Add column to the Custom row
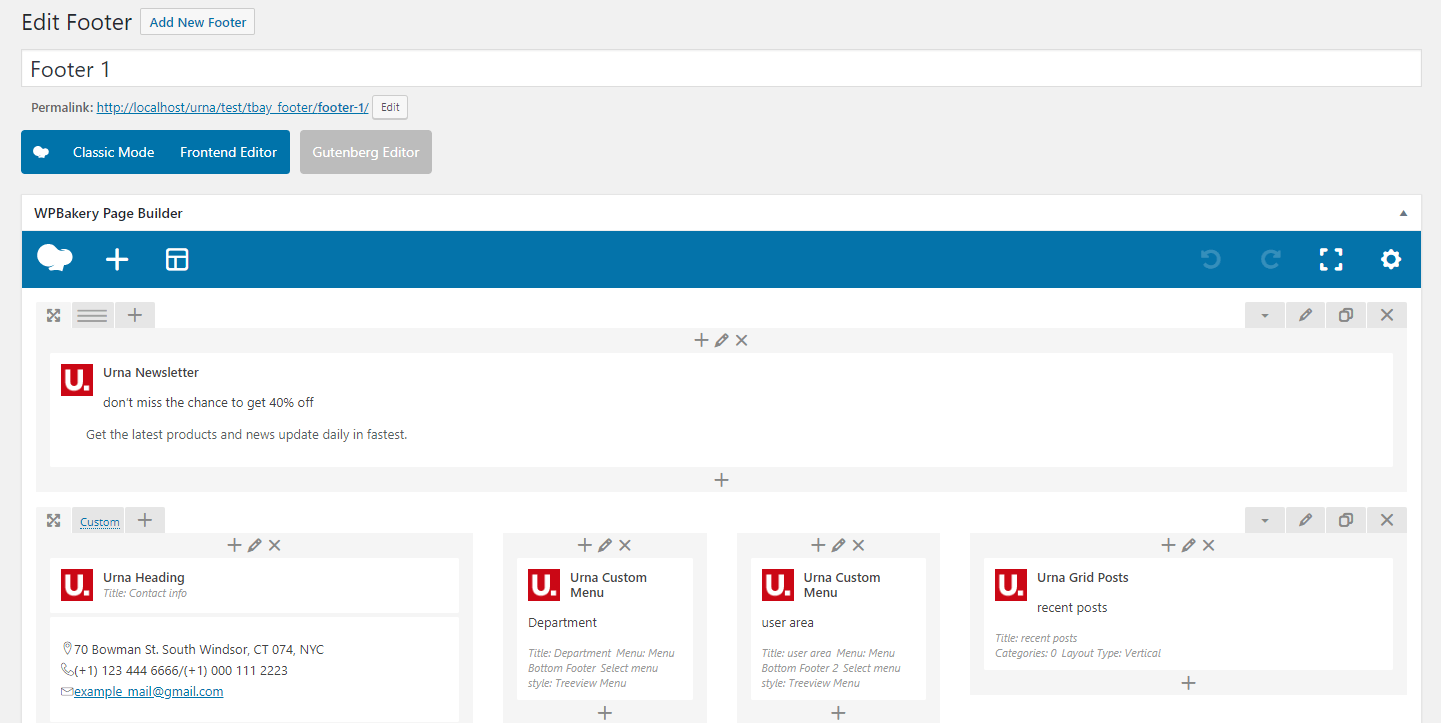 click(145, 520)
